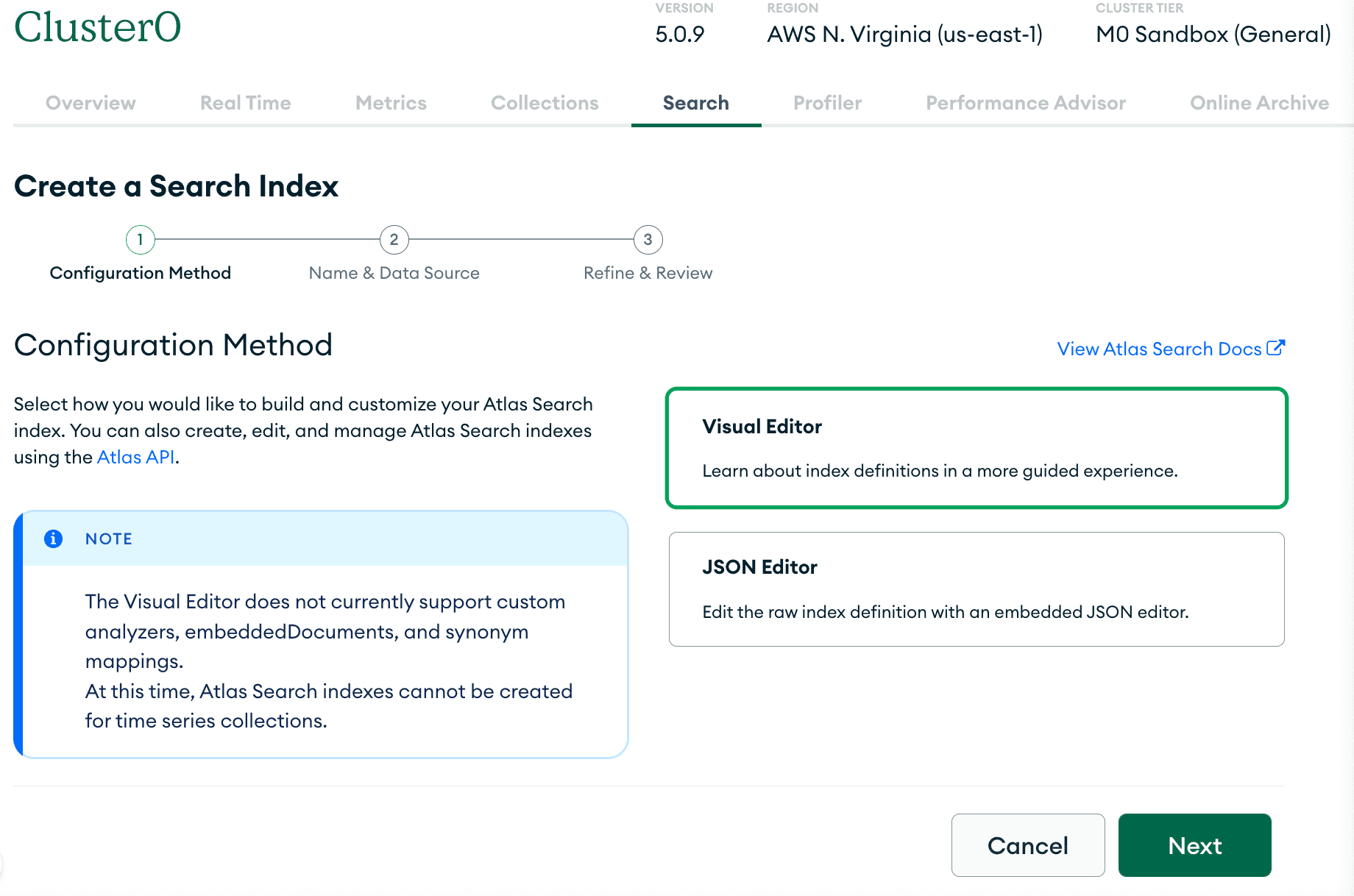Click step 1 circle Configuration Method

coord(140,240)
